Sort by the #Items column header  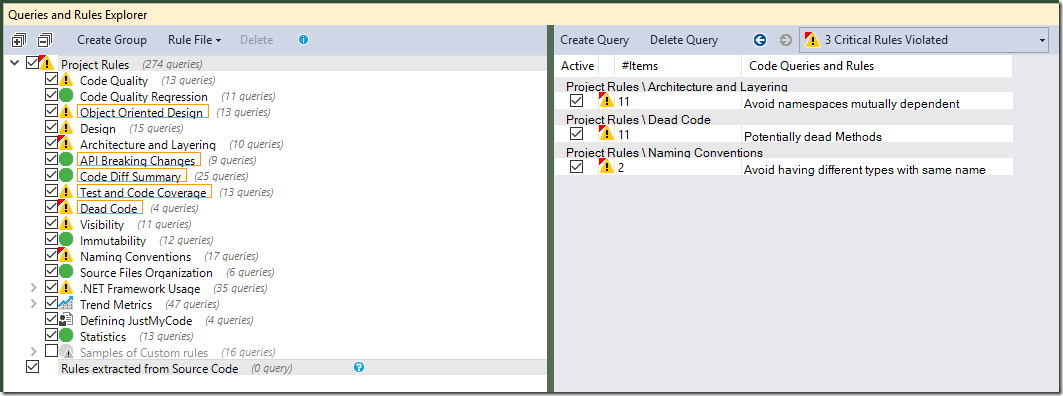click(677, 66)
